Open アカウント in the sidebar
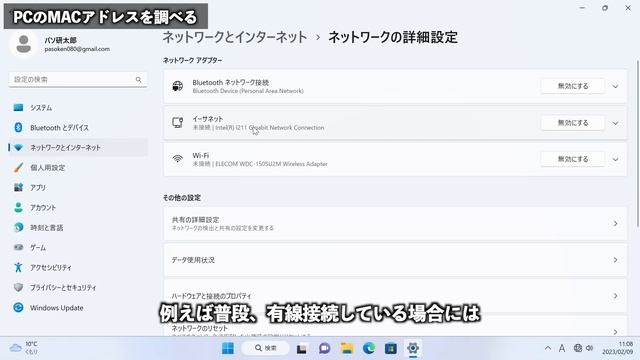Screen dimensions: 640x360 78,208
